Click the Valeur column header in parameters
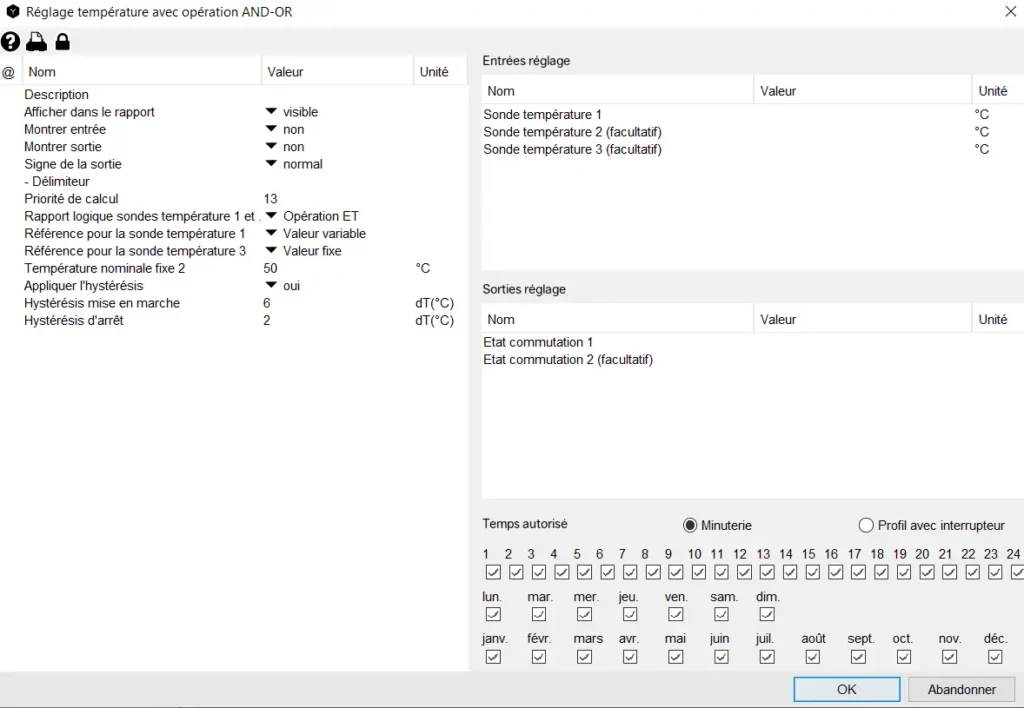Screen dimensions: 1024x708 (x=286, y=72)
